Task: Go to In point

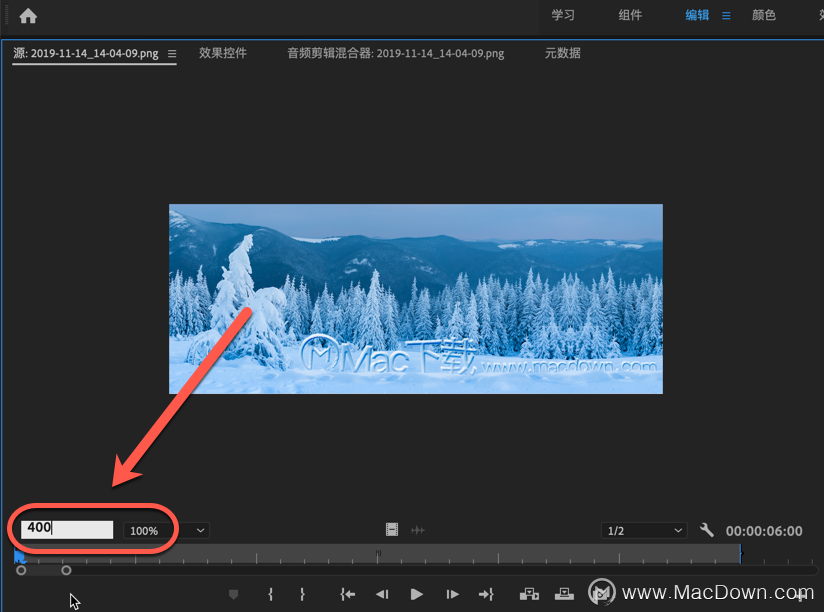Action: [x=347, y=594]
